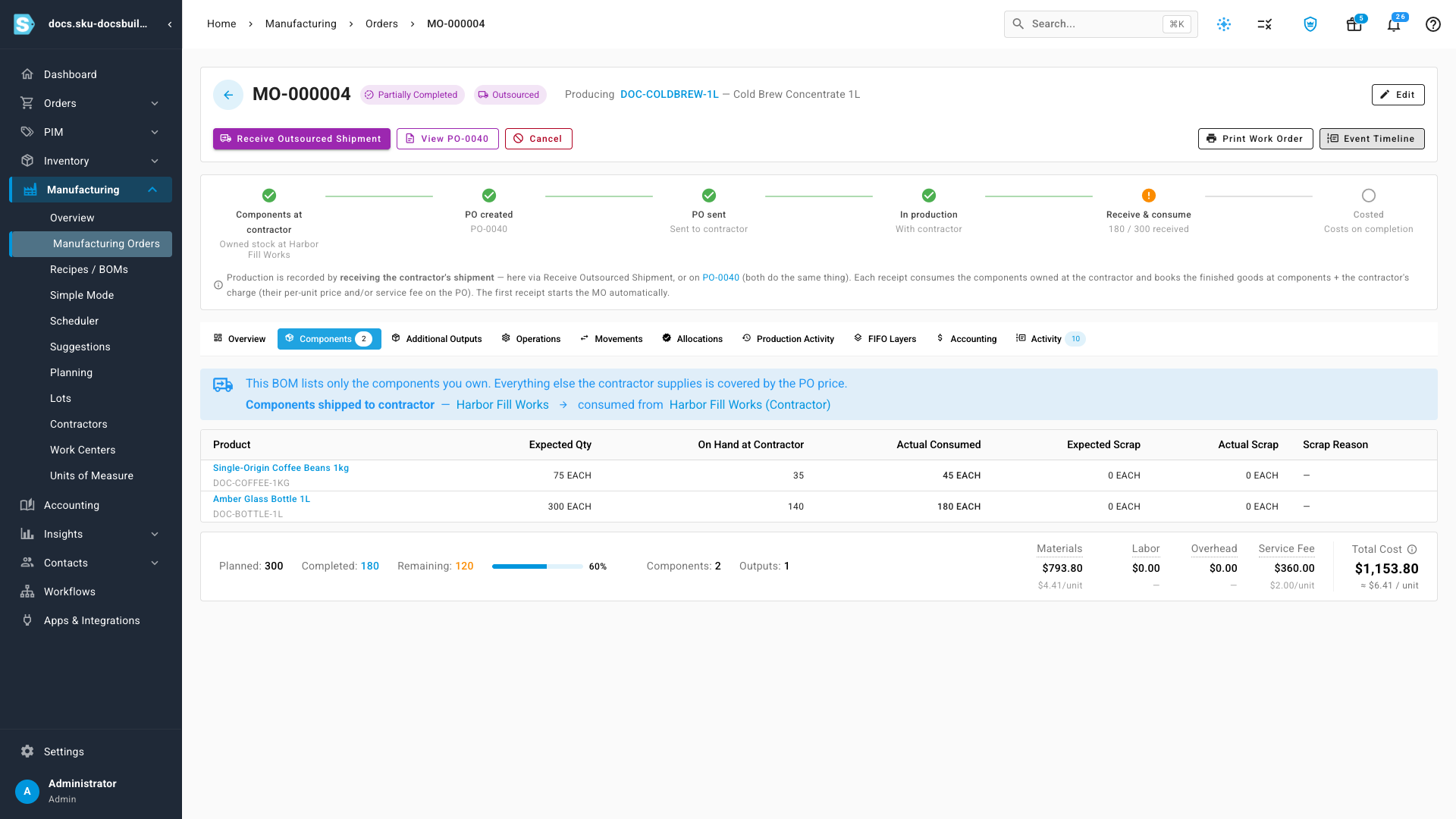Open the Production Activity tab
The height and width of the screenshot is (819, 1456).
(x=788, y=339)
